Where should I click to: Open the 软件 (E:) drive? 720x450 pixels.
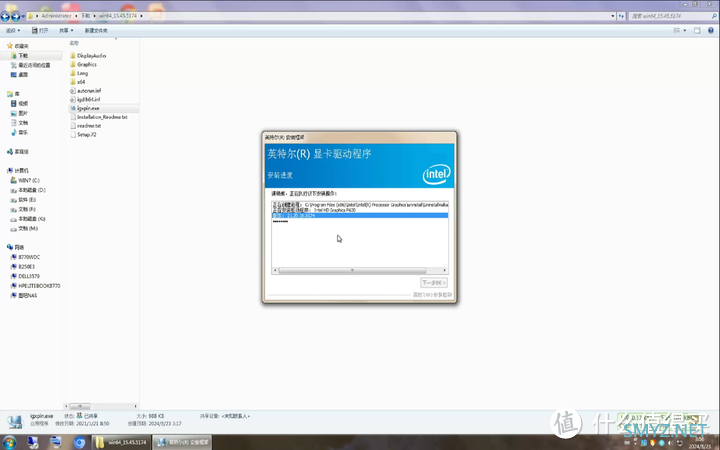pyautogui.click(x=23, y=200)
